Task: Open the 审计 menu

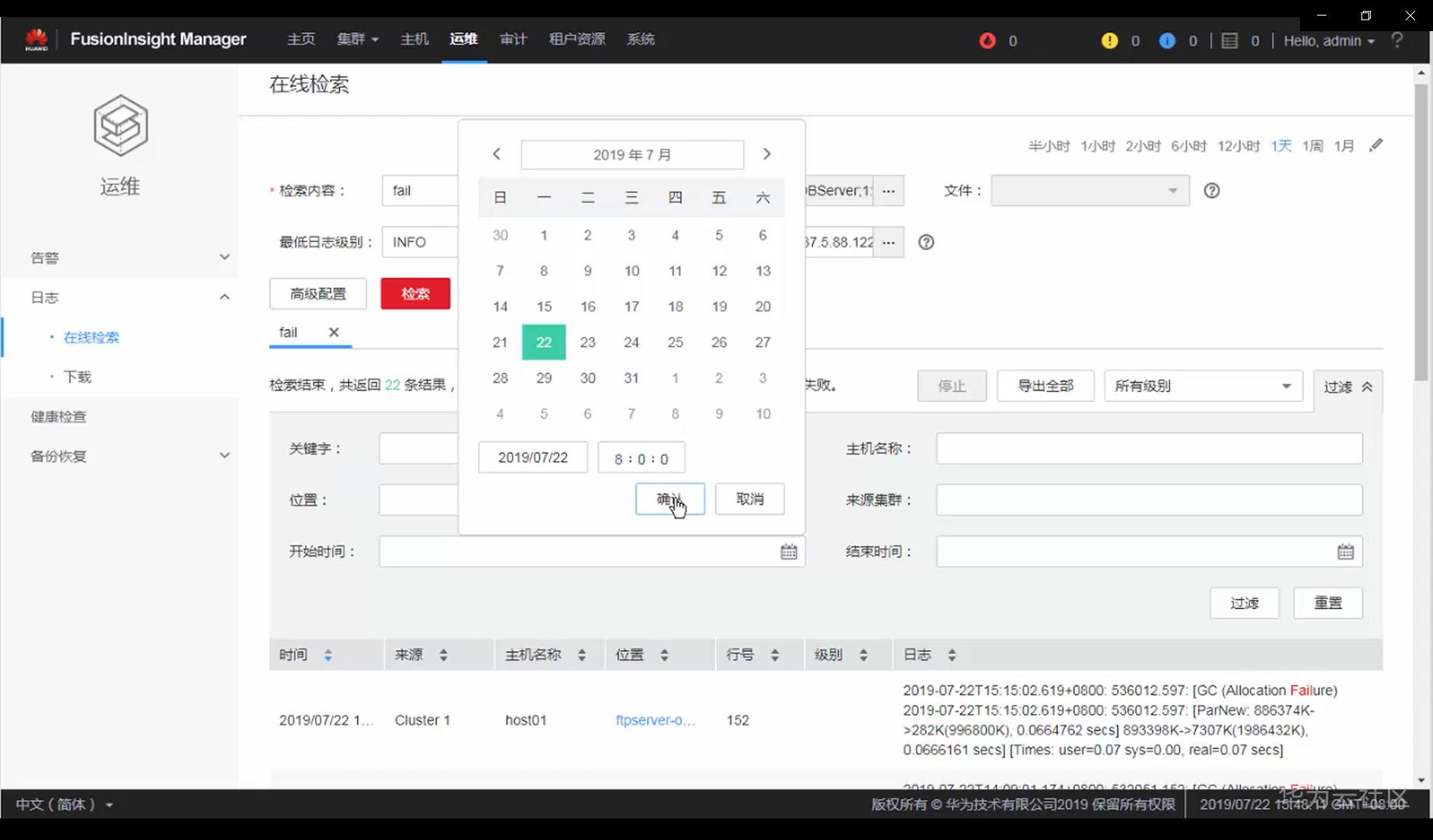Action: (513, 39)
